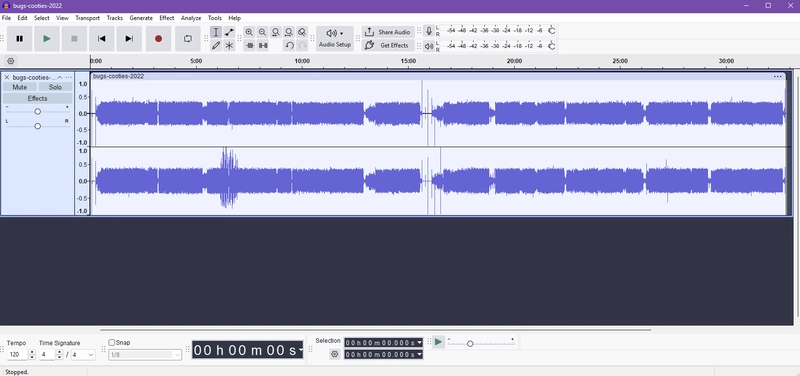
Task: Click the 20:00 mark on the timeline
Action: tap(514, 61)
